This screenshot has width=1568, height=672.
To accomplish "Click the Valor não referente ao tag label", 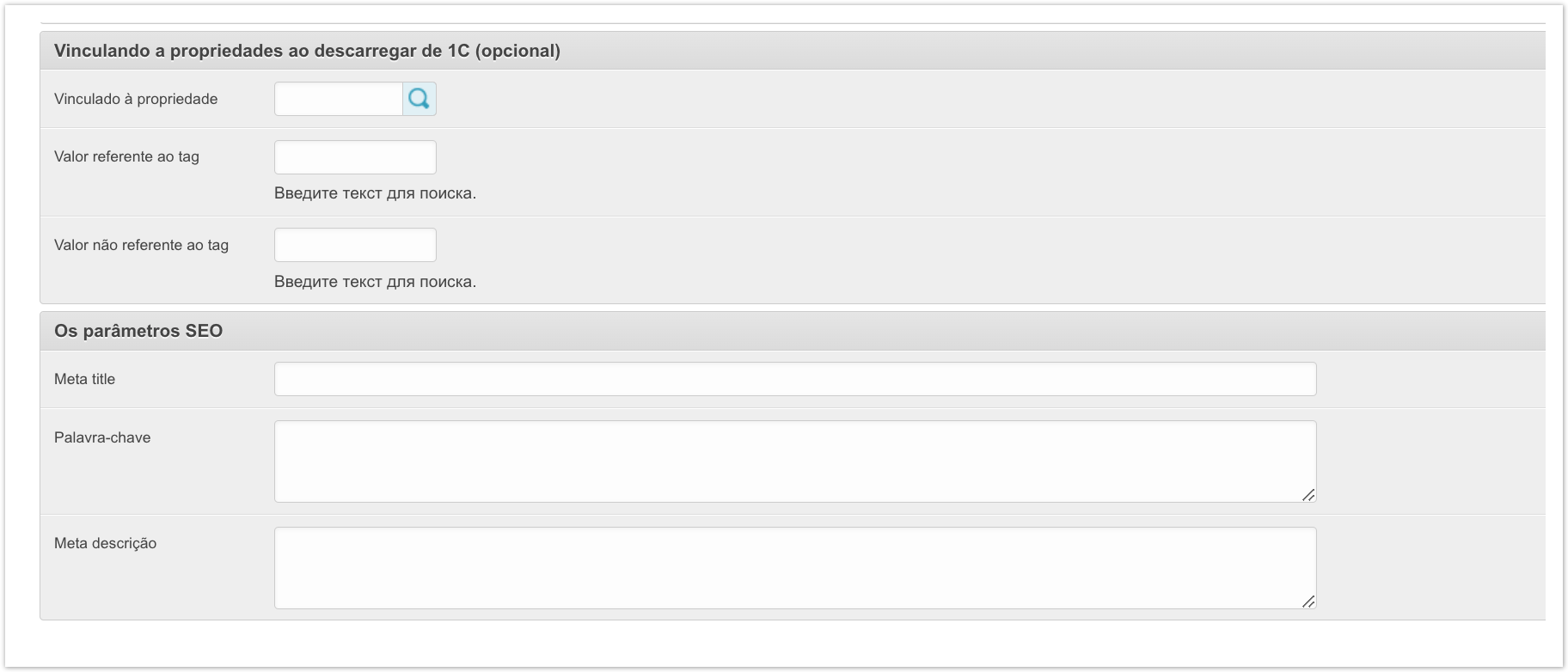I will point(141,245).
